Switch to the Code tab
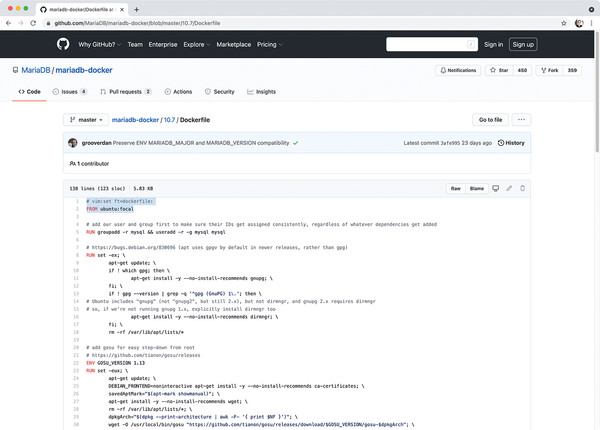Image resolution: width=600 pixels, height=430 pixels. (x=29, y=92)
